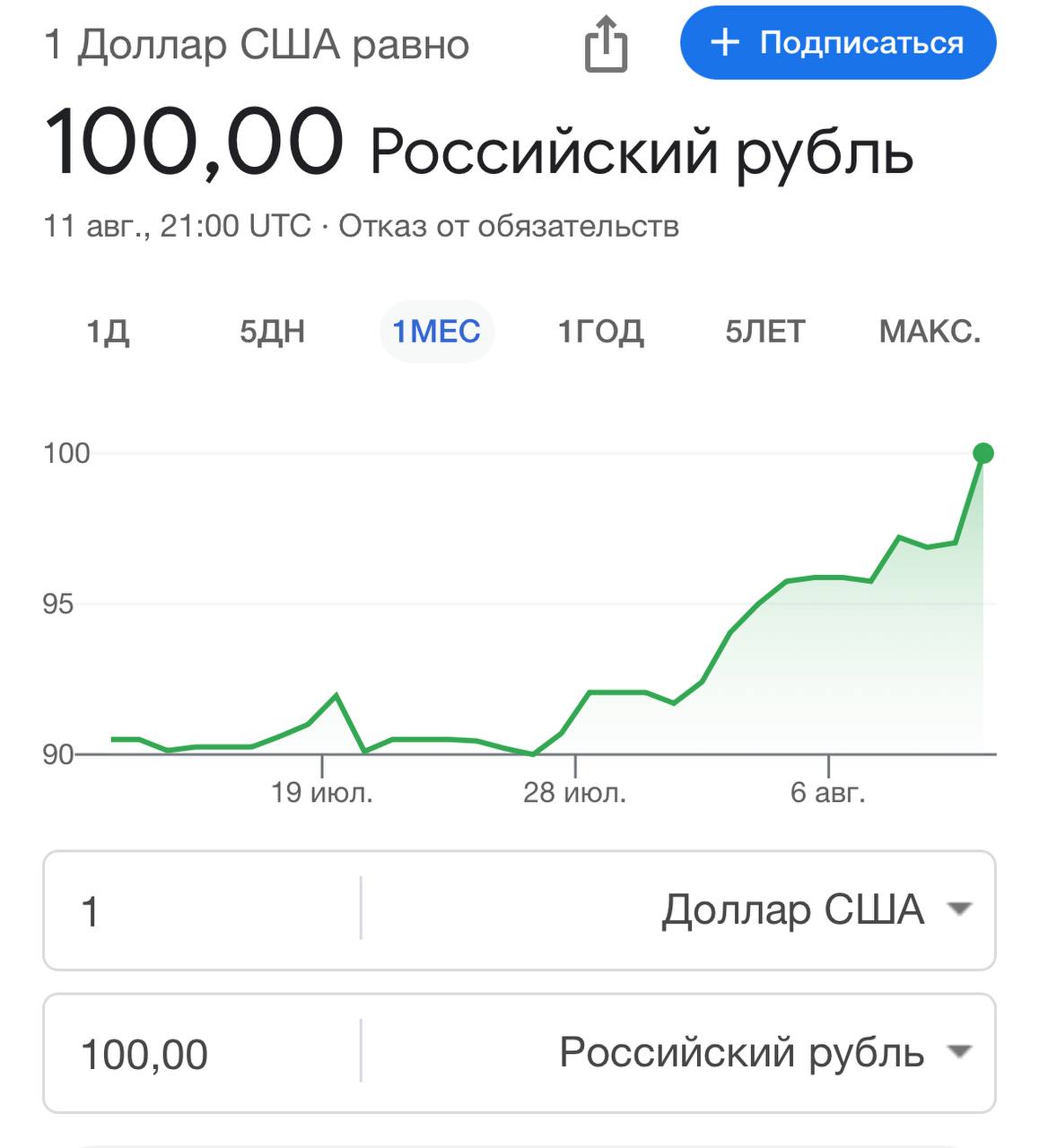
Task: Tap the share icon
Action: point(606,45)
